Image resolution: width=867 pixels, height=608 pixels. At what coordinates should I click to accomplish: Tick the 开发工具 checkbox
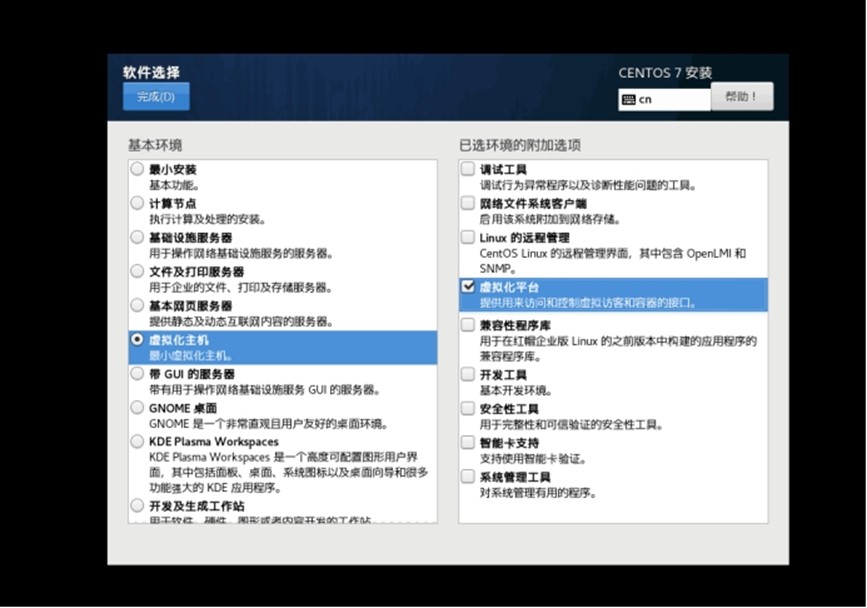[468, 374]
